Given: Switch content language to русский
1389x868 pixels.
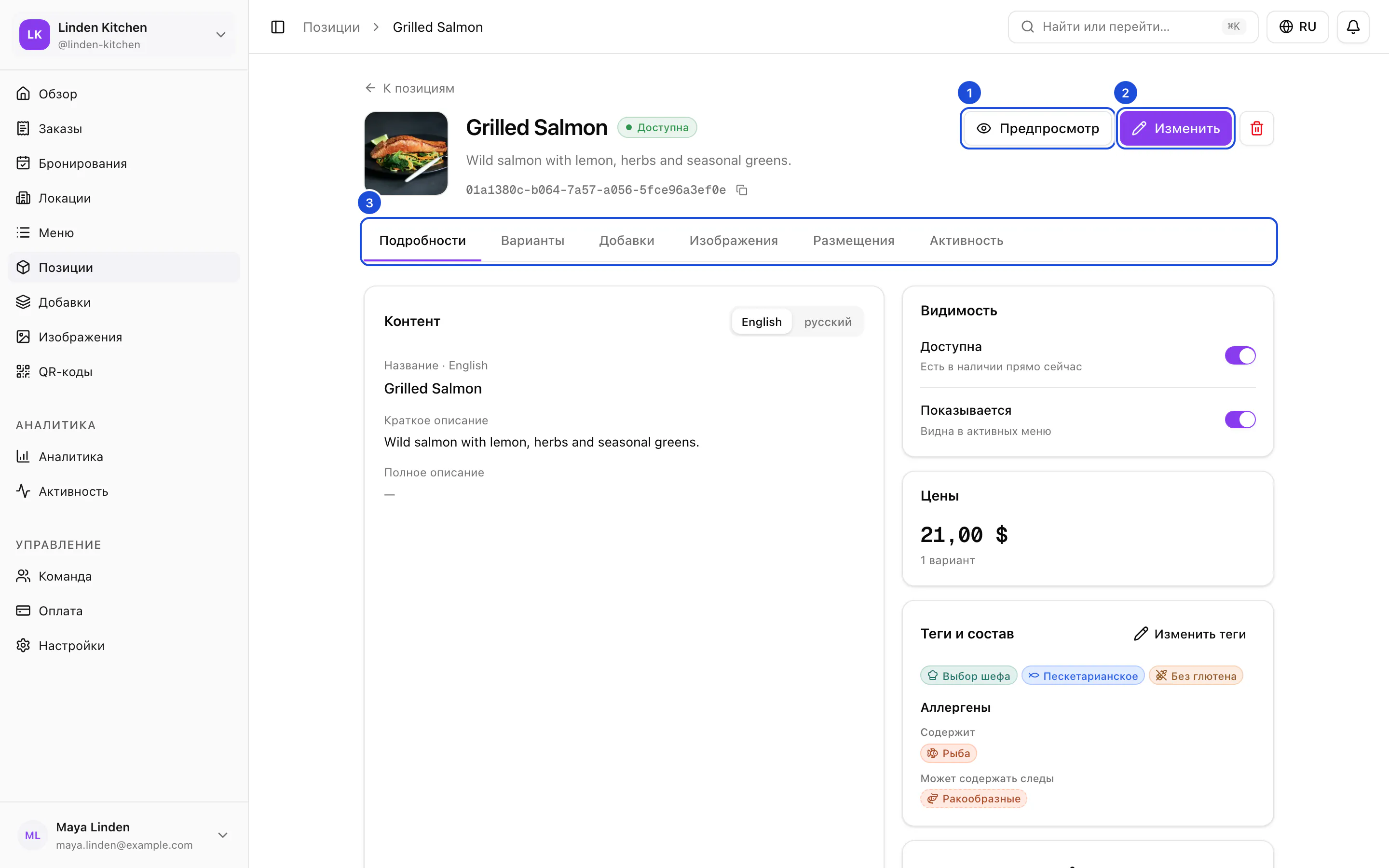Looking at the screenshot, I should coord(828,322).
